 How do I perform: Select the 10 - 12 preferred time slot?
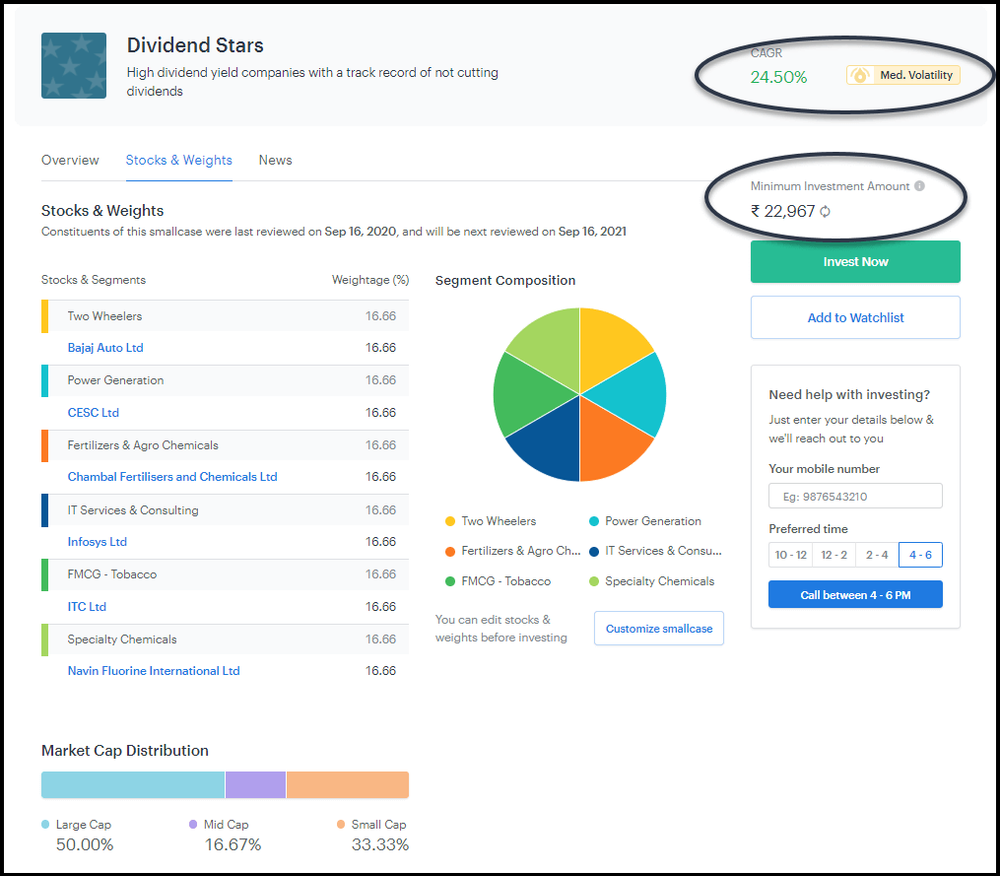(x=789, y=554)
